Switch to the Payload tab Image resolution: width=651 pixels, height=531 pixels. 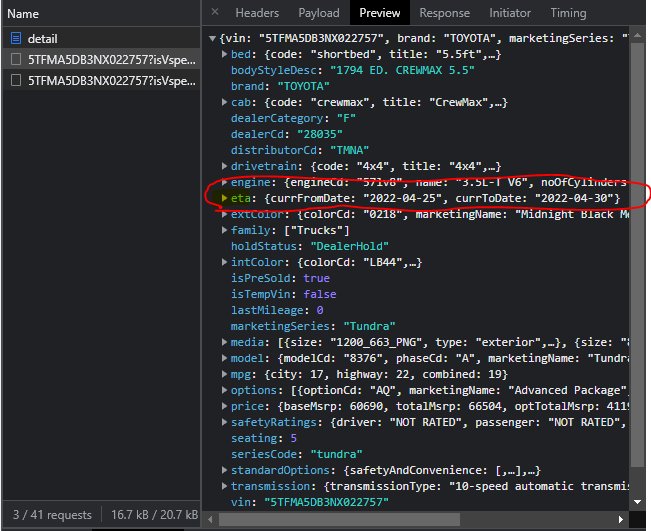coord(319,13)
